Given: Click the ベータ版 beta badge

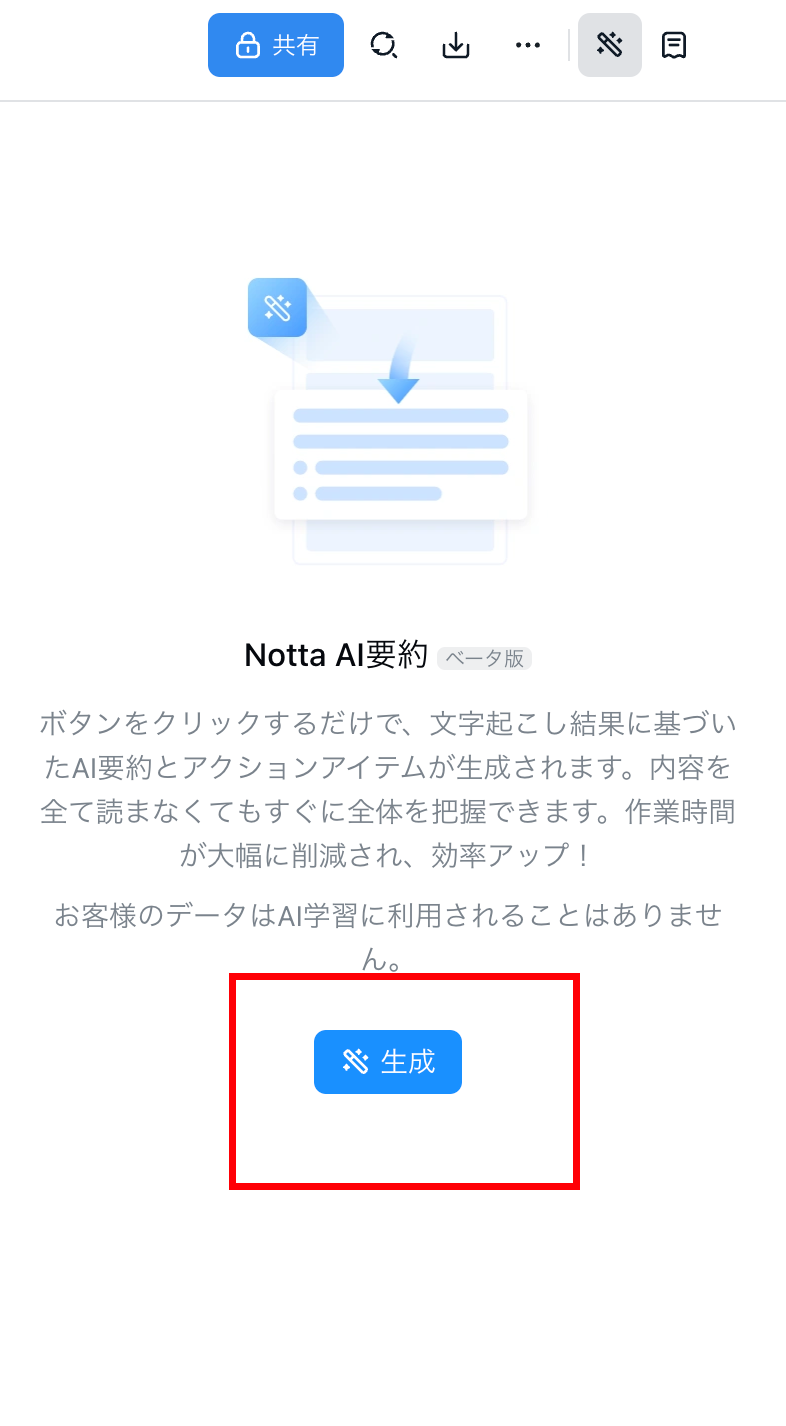Looking at the screenshot, I should (x=485, y=658).
